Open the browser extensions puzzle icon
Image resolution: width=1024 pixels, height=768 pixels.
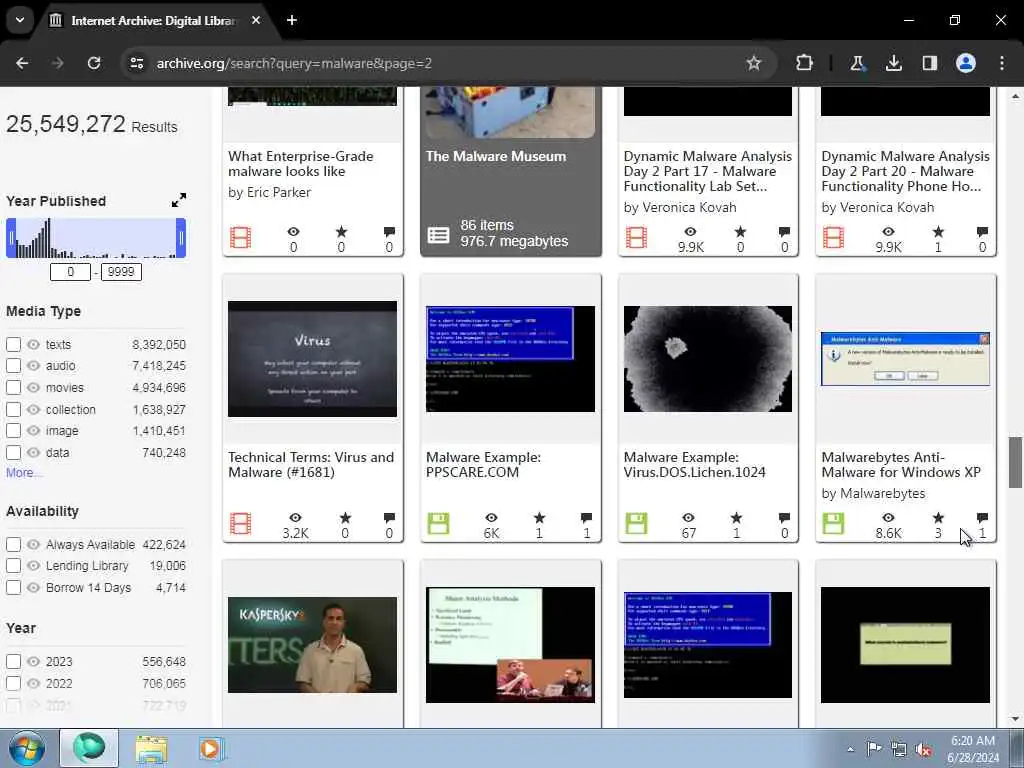point(805,63)
